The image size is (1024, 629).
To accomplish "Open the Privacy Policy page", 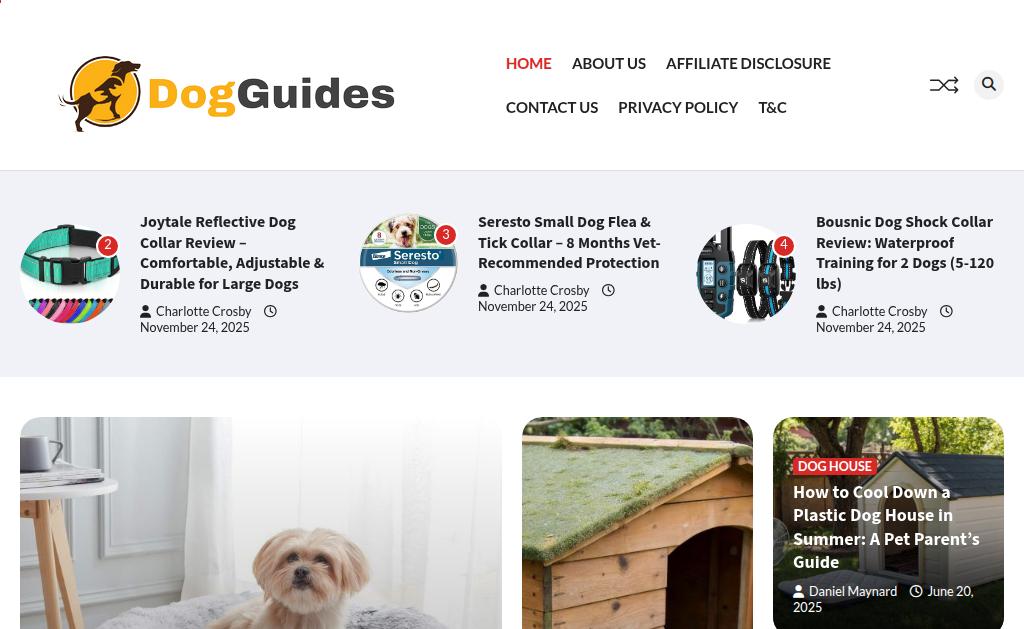I will [678, 107].
